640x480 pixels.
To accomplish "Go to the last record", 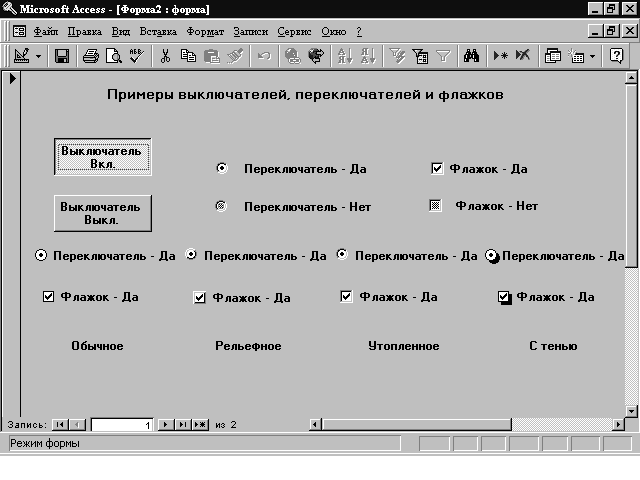I will 183,424.
